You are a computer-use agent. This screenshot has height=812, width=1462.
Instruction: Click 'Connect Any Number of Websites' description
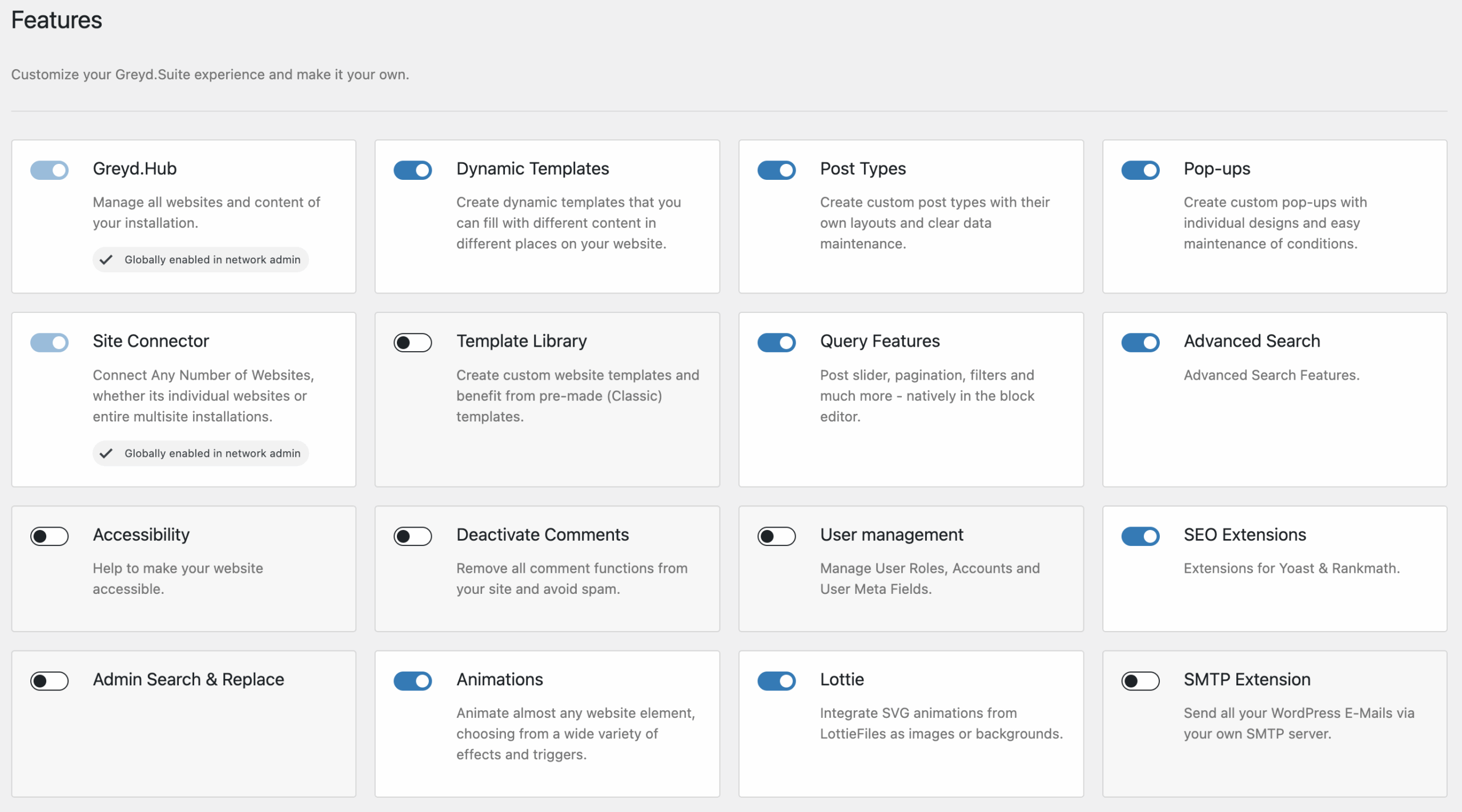click(203, 396)
